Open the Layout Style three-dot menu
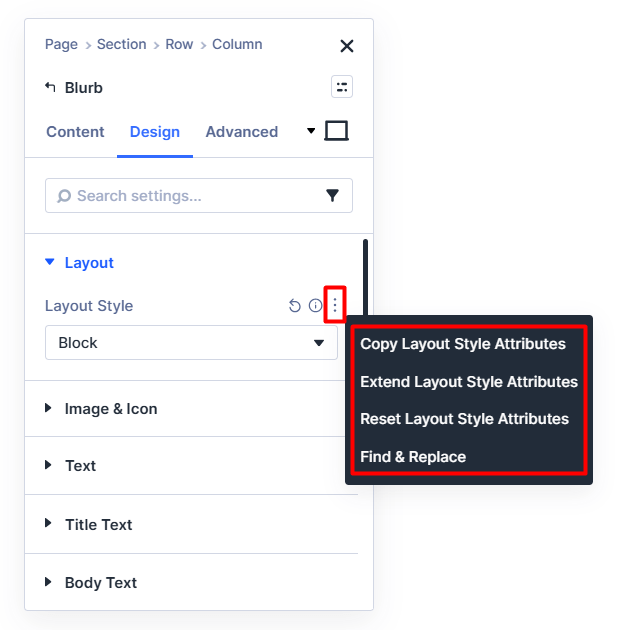This screenshot has width=620, height=630. pos(335,306)
